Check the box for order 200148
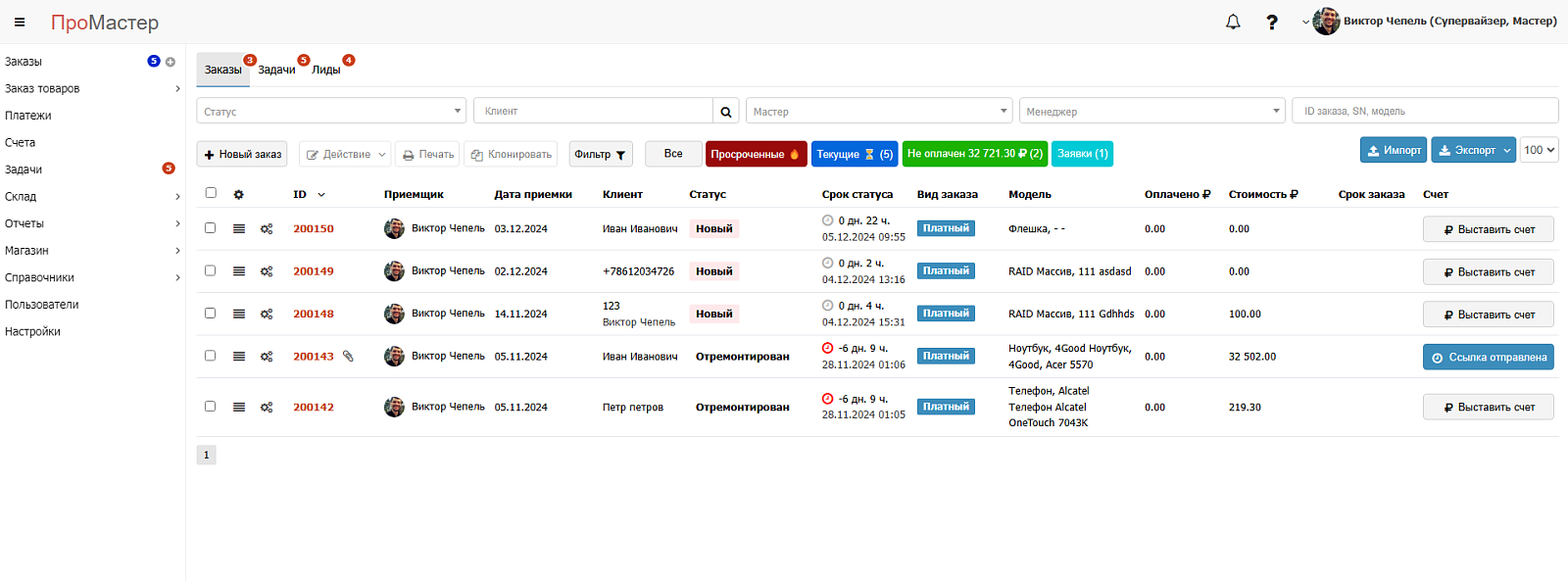 [210, 314]
